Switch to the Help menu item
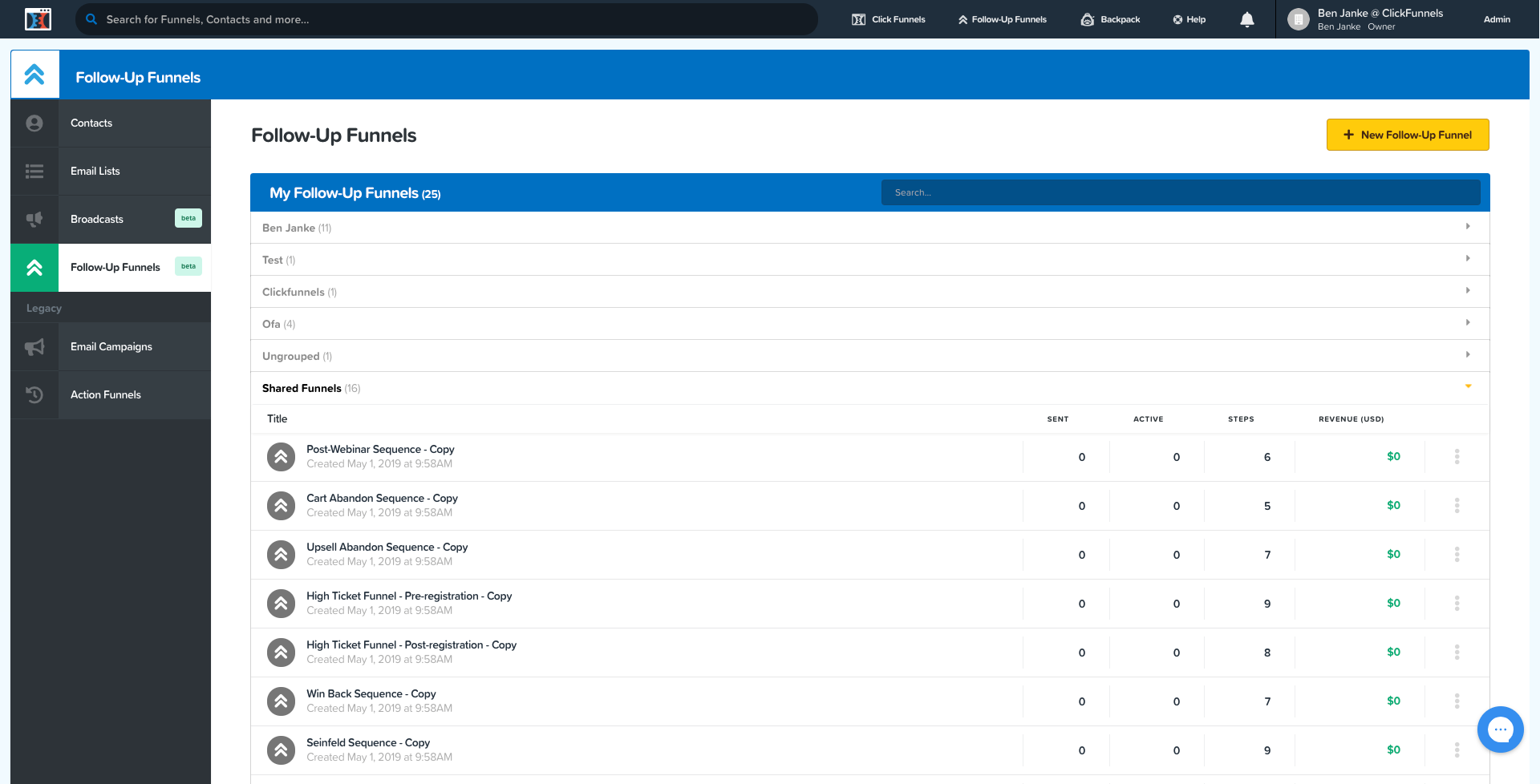 coord(1189,18)
